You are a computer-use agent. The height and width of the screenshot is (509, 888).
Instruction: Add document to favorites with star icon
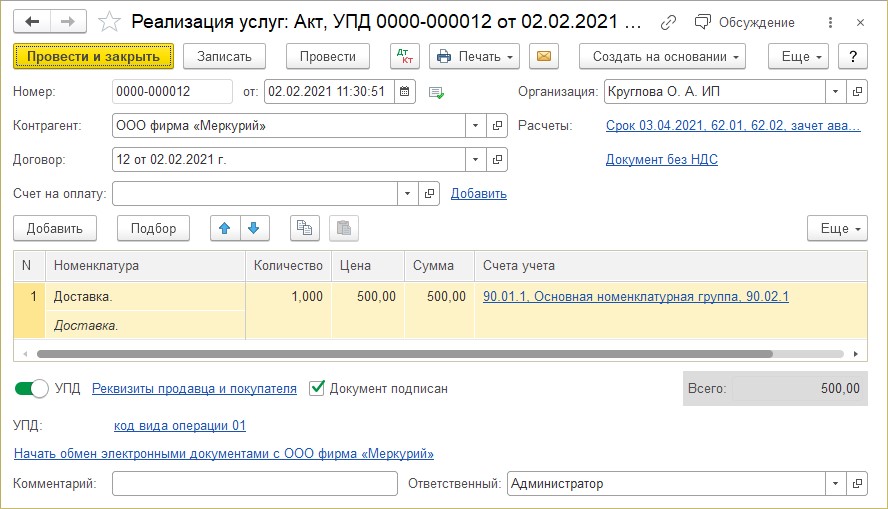pyautogui.click(x=112, y=22)
